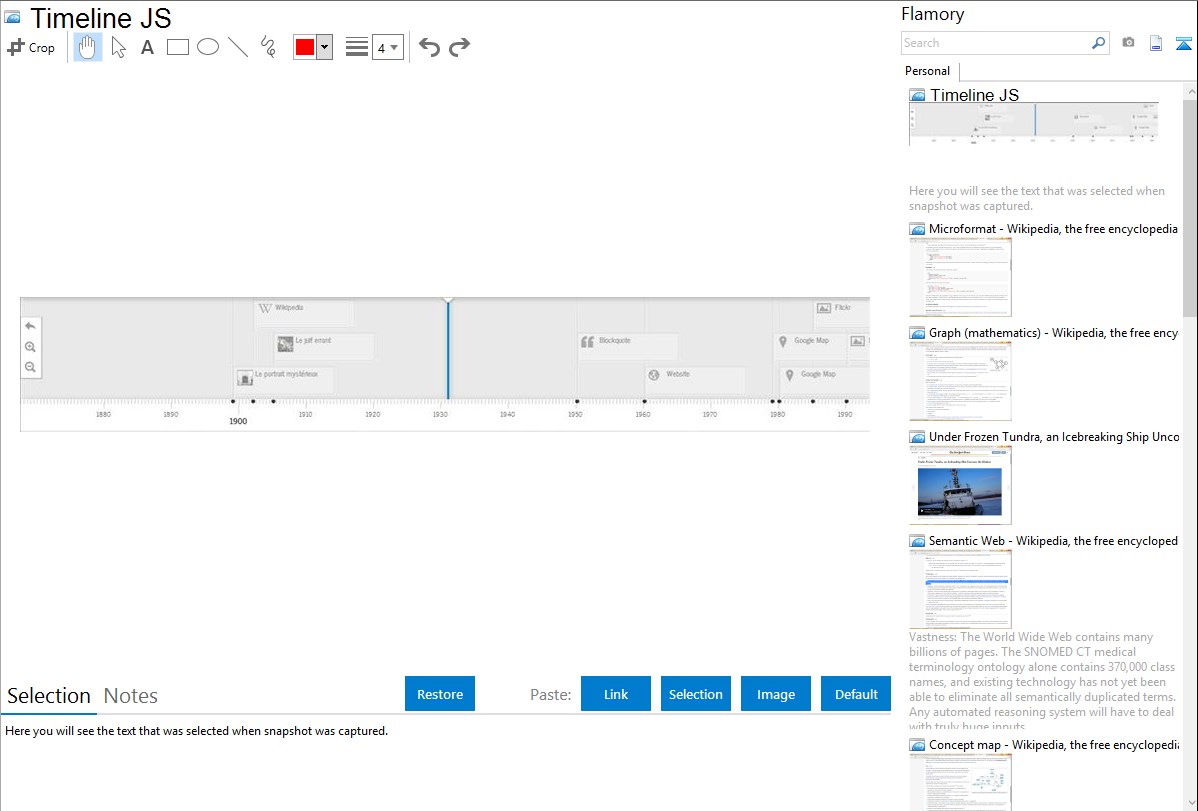Click the Le juif errant timeline event

coord(325,345)
